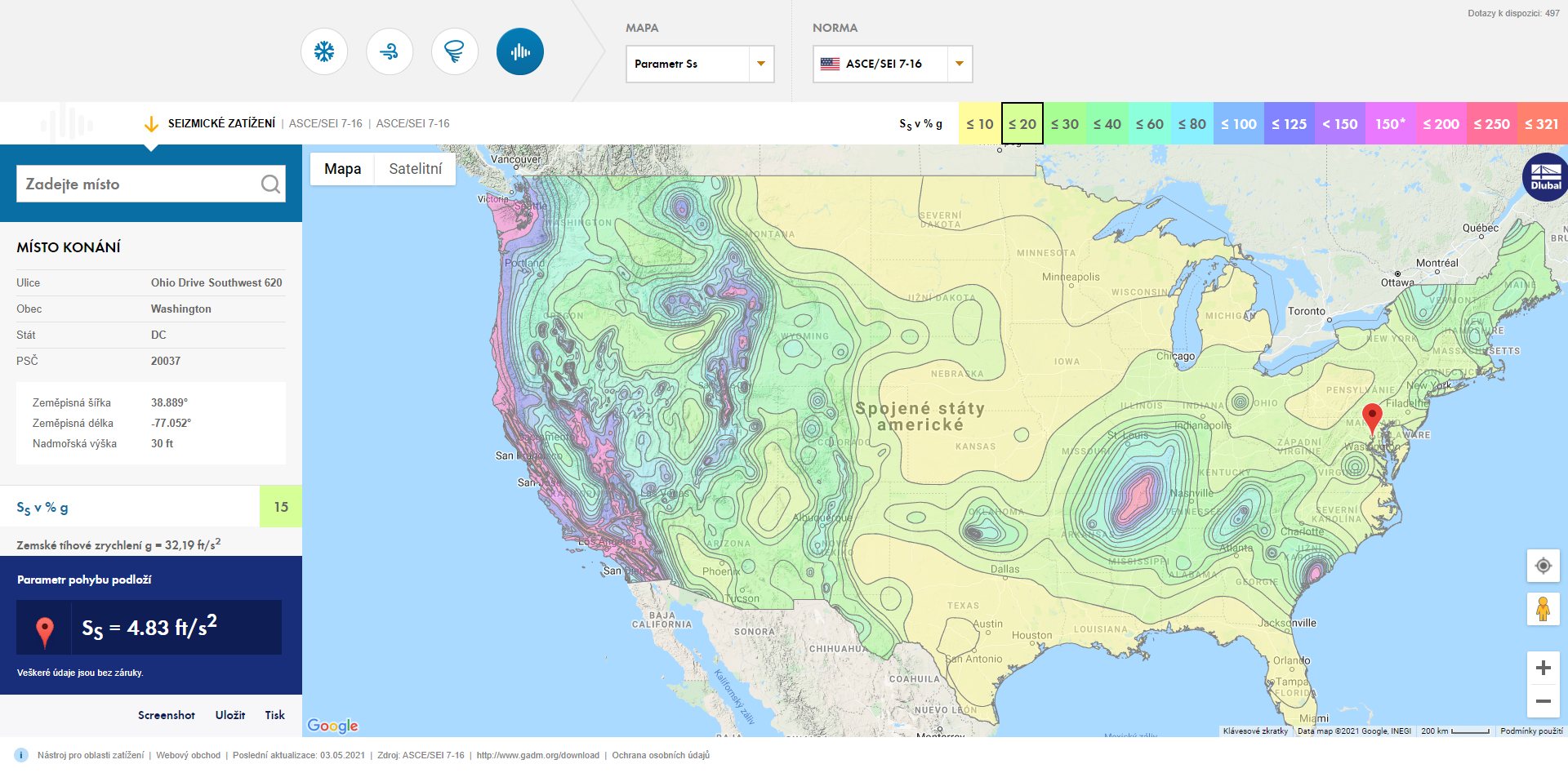This screenshot has width=1568, height=773.
Task: Select the wind load icon
Action: [x=390, y=51]
